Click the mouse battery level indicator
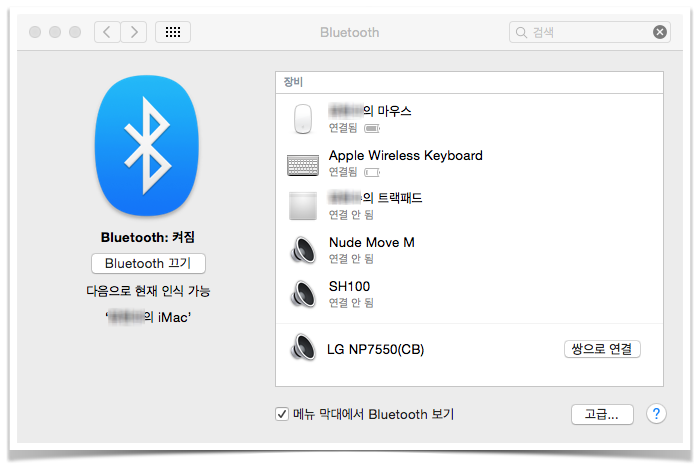Screen dimensions: 700x471 [372, 129]
